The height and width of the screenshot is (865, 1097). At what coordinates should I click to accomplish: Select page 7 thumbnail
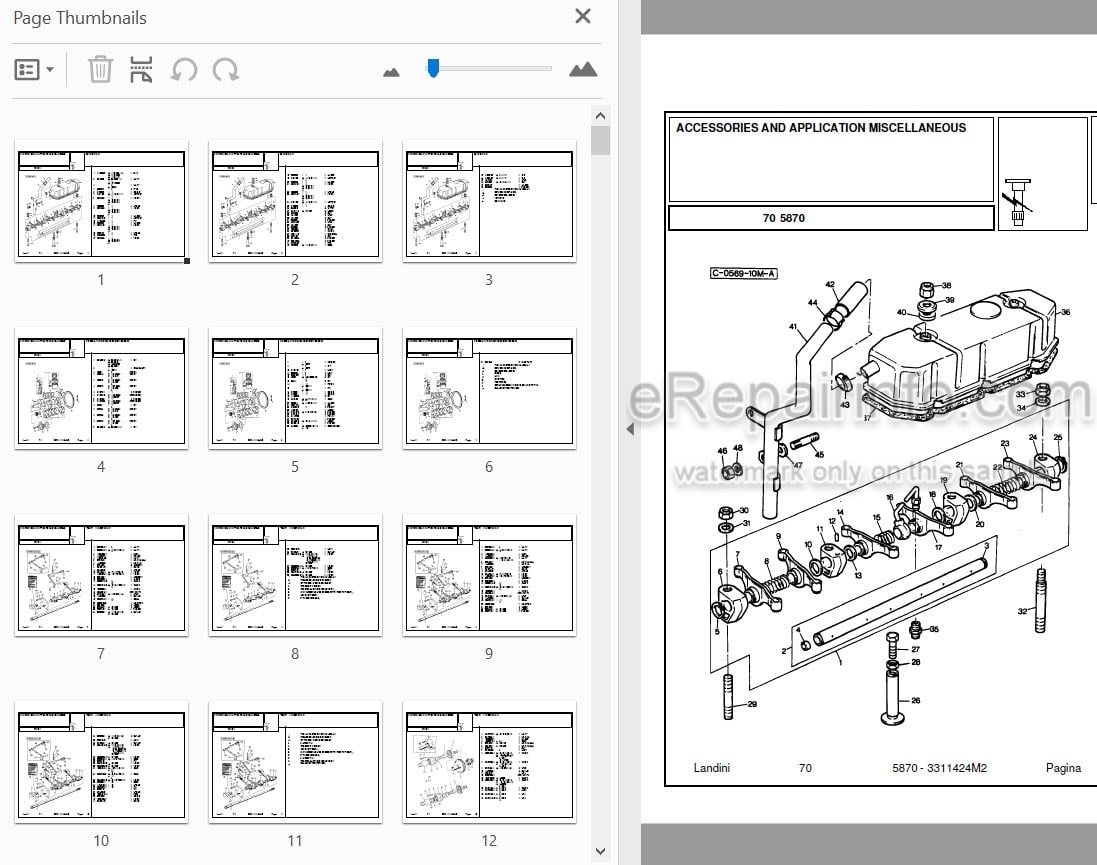[x=101, y=575]
